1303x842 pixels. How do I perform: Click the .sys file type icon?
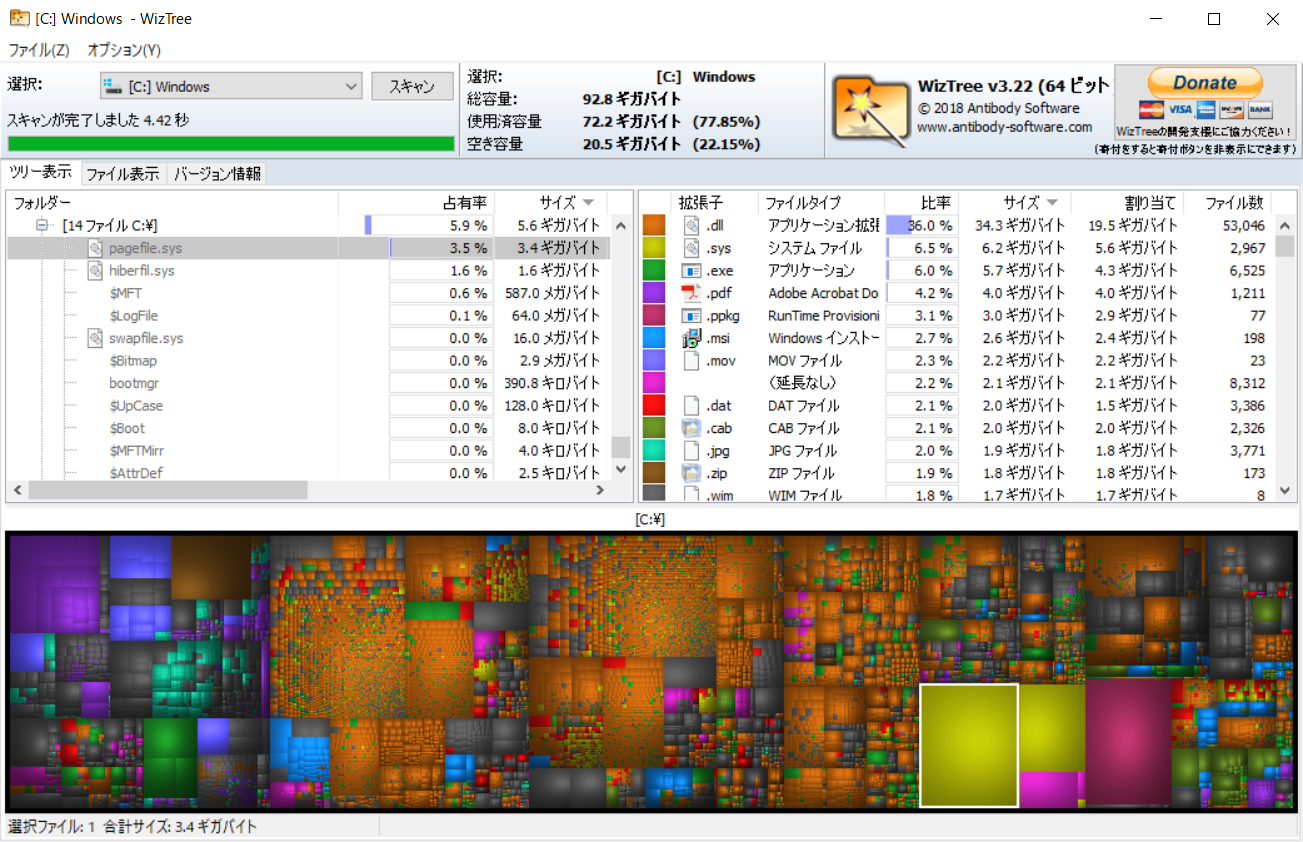pos(691,248)
